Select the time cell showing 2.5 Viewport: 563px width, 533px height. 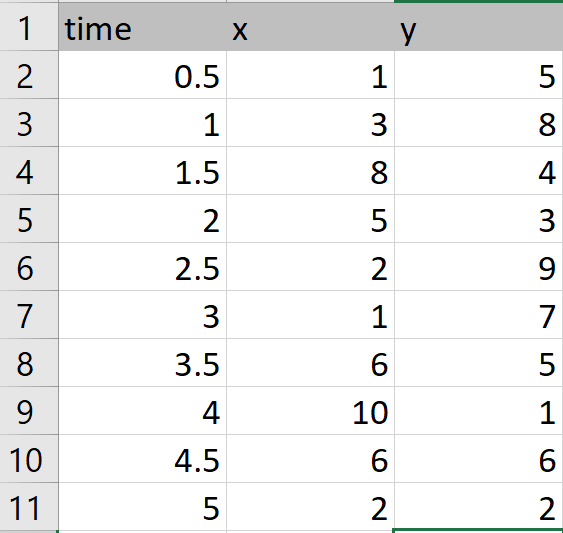pos(143,266)
